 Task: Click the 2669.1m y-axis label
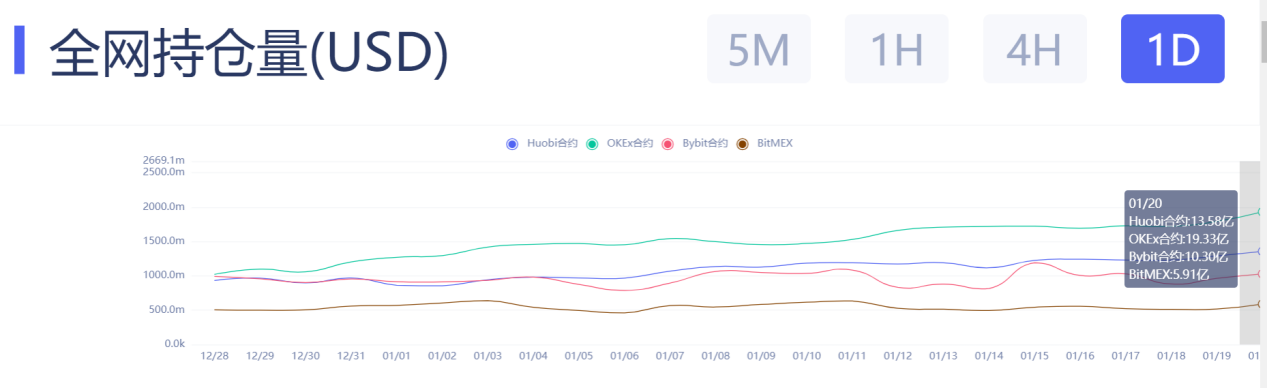[x=164, y=160]
